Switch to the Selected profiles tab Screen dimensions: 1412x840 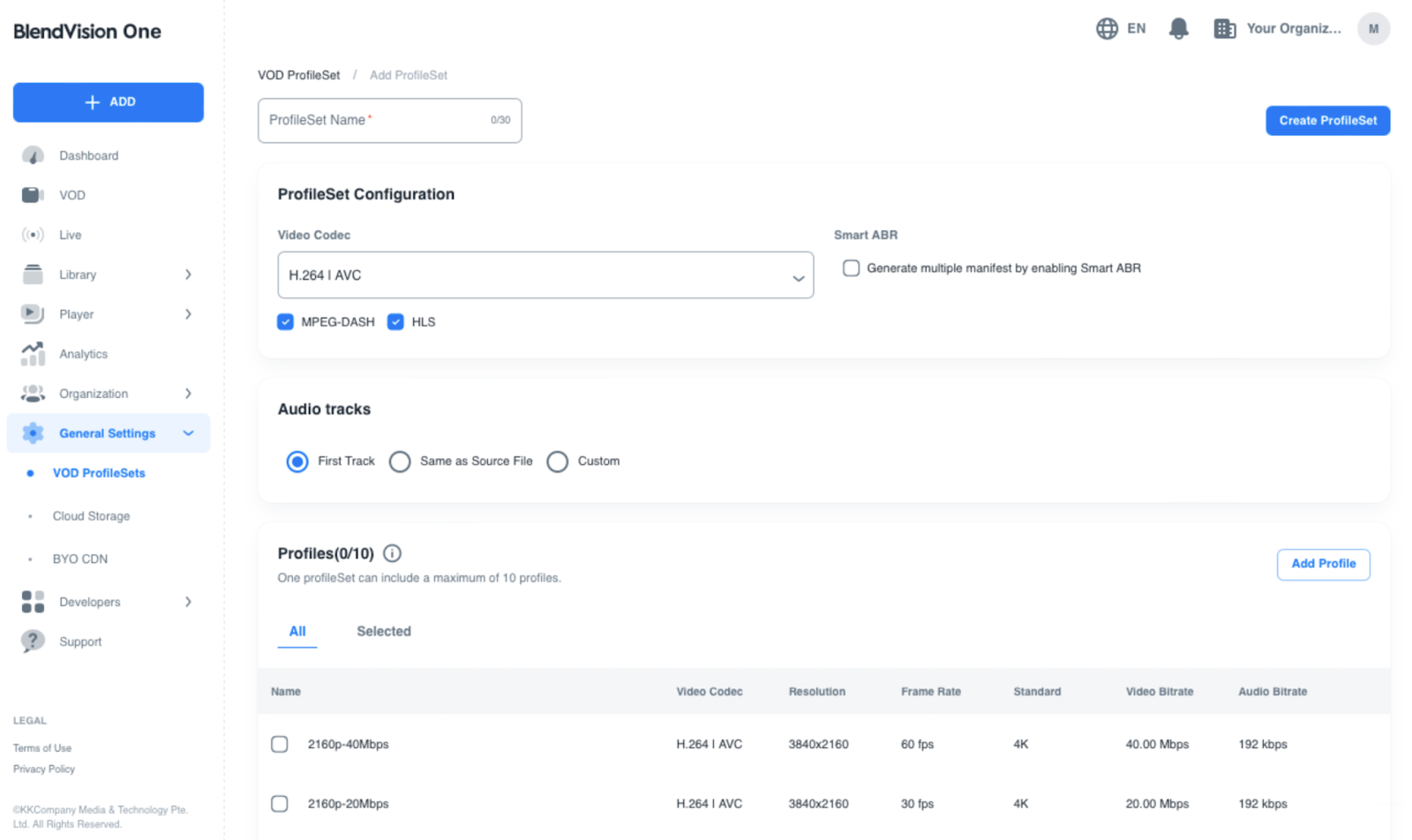[383, 631]
